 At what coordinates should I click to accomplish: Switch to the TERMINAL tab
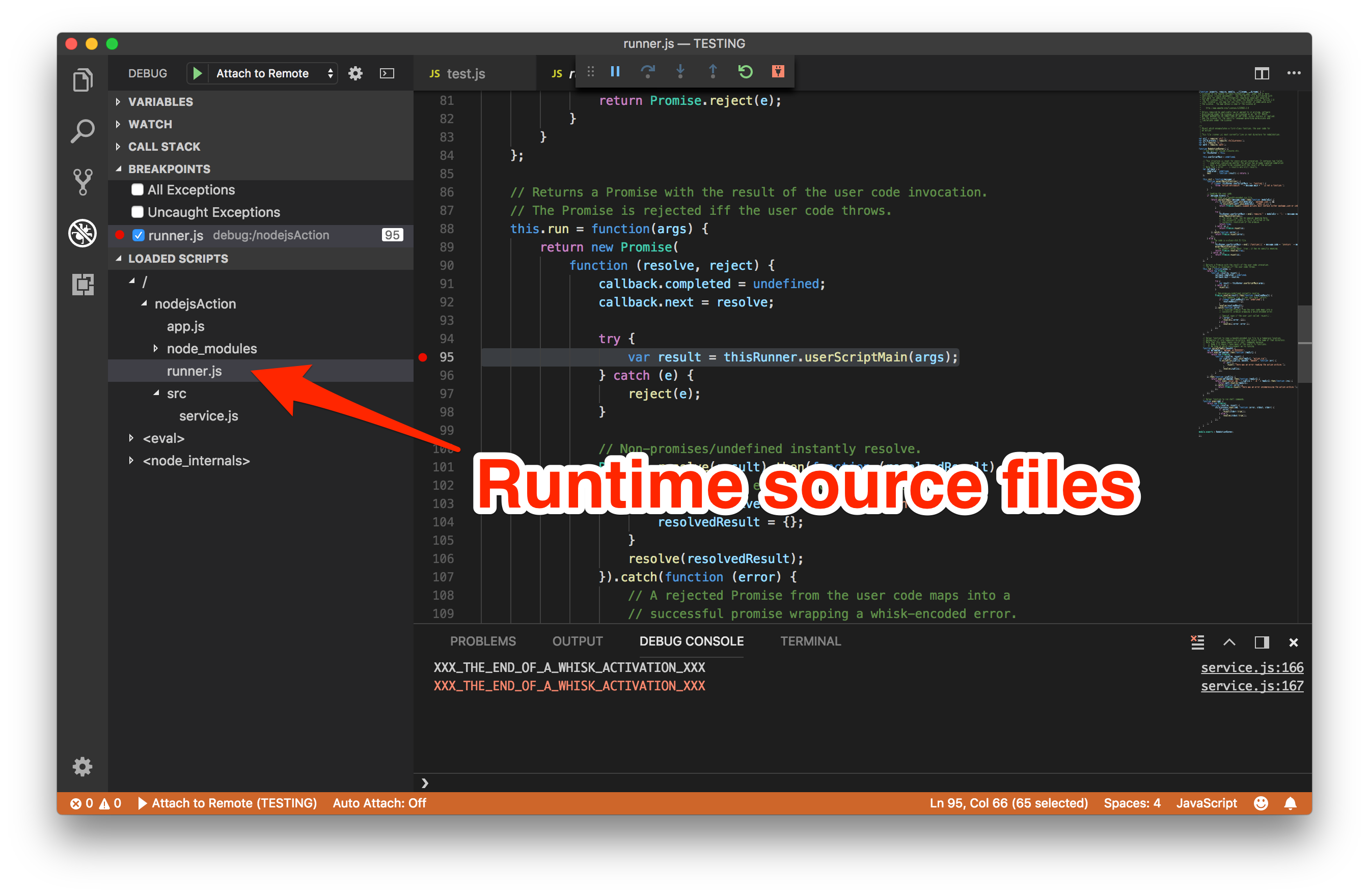click(809, 641)
